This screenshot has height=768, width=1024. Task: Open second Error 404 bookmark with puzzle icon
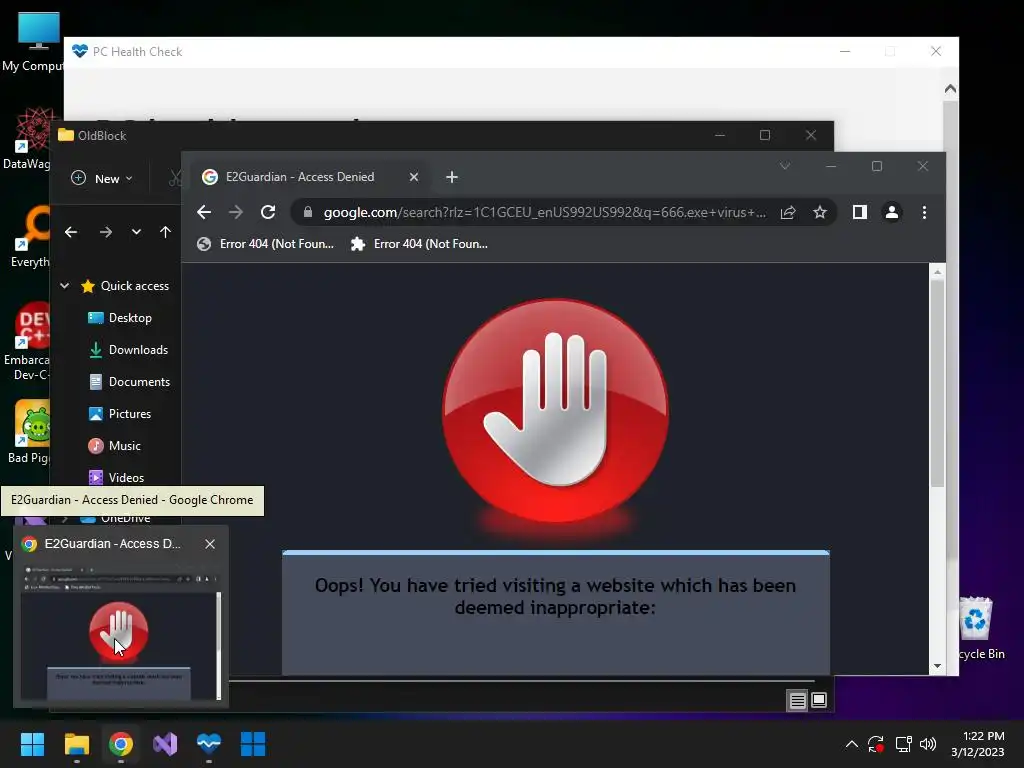pos(419,244)
